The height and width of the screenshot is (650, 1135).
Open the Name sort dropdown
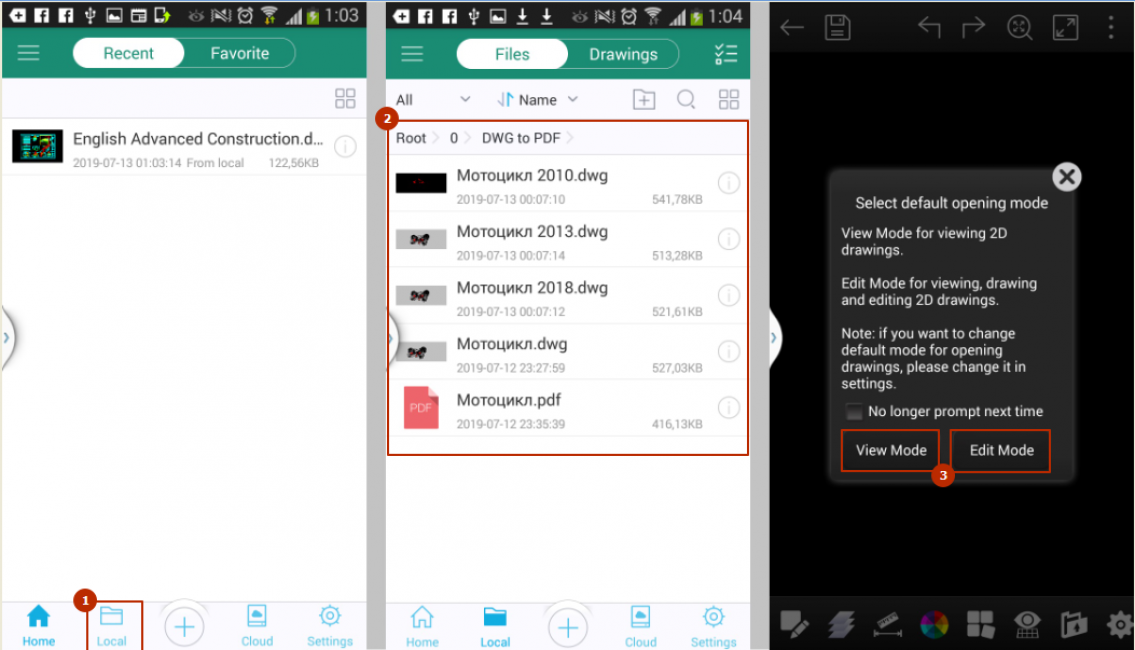(538, 99)
